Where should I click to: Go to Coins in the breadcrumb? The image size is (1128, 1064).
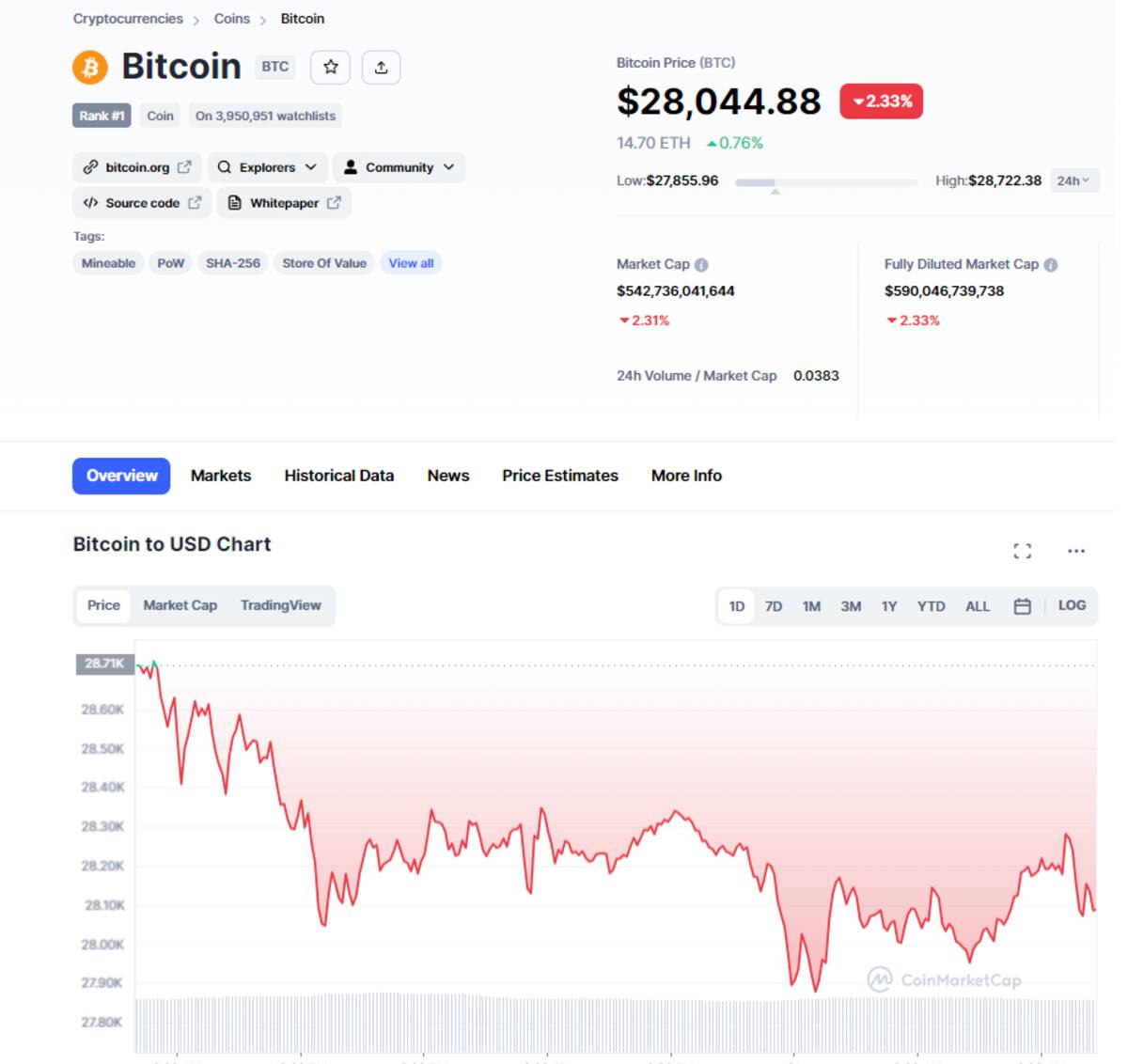(232, 19)
